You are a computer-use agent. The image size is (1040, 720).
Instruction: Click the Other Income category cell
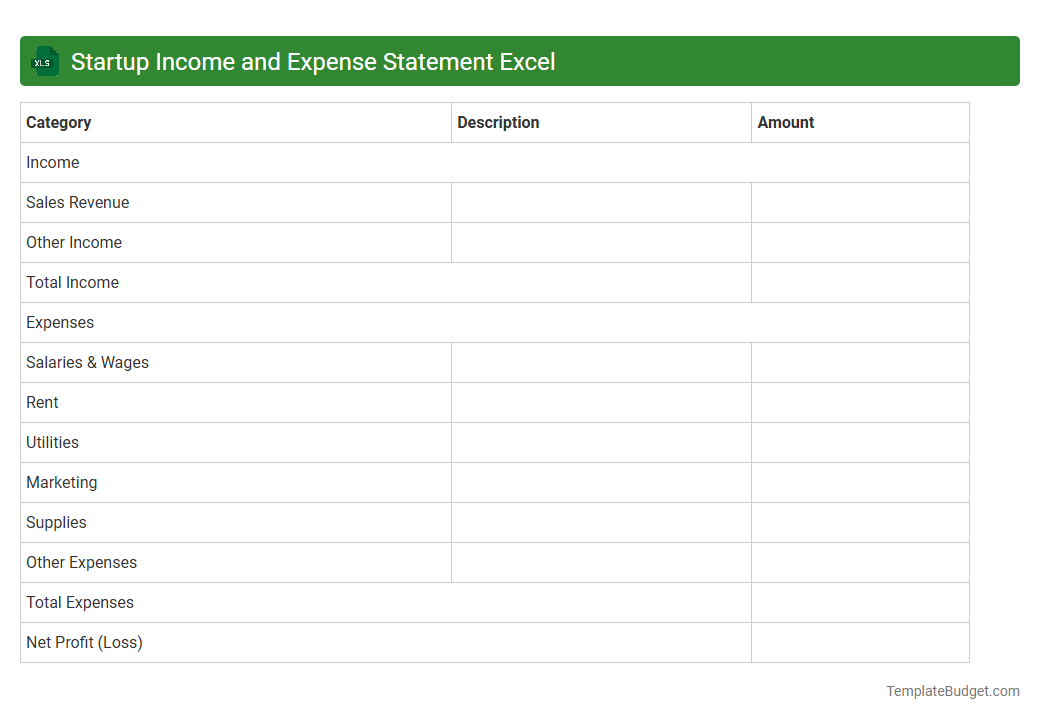click(x=74, y=242)
